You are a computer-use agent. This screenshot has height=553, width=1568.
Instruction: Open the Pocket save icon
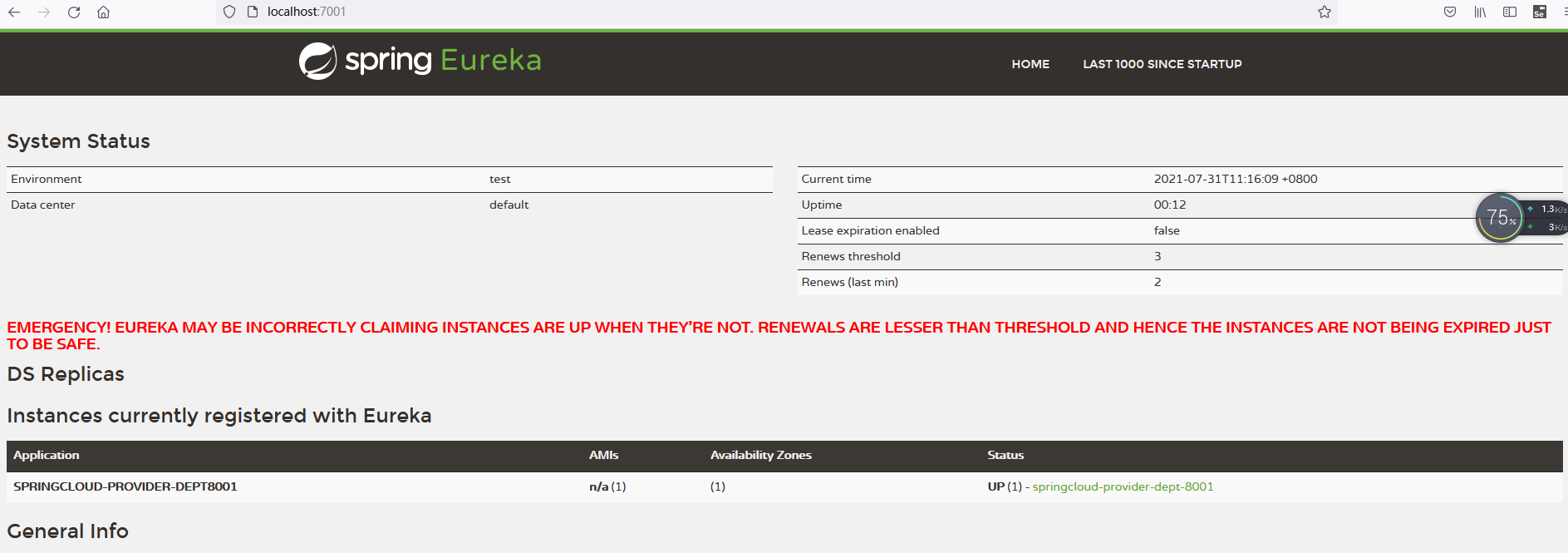pyautogui.click(x=1450, y=12)
